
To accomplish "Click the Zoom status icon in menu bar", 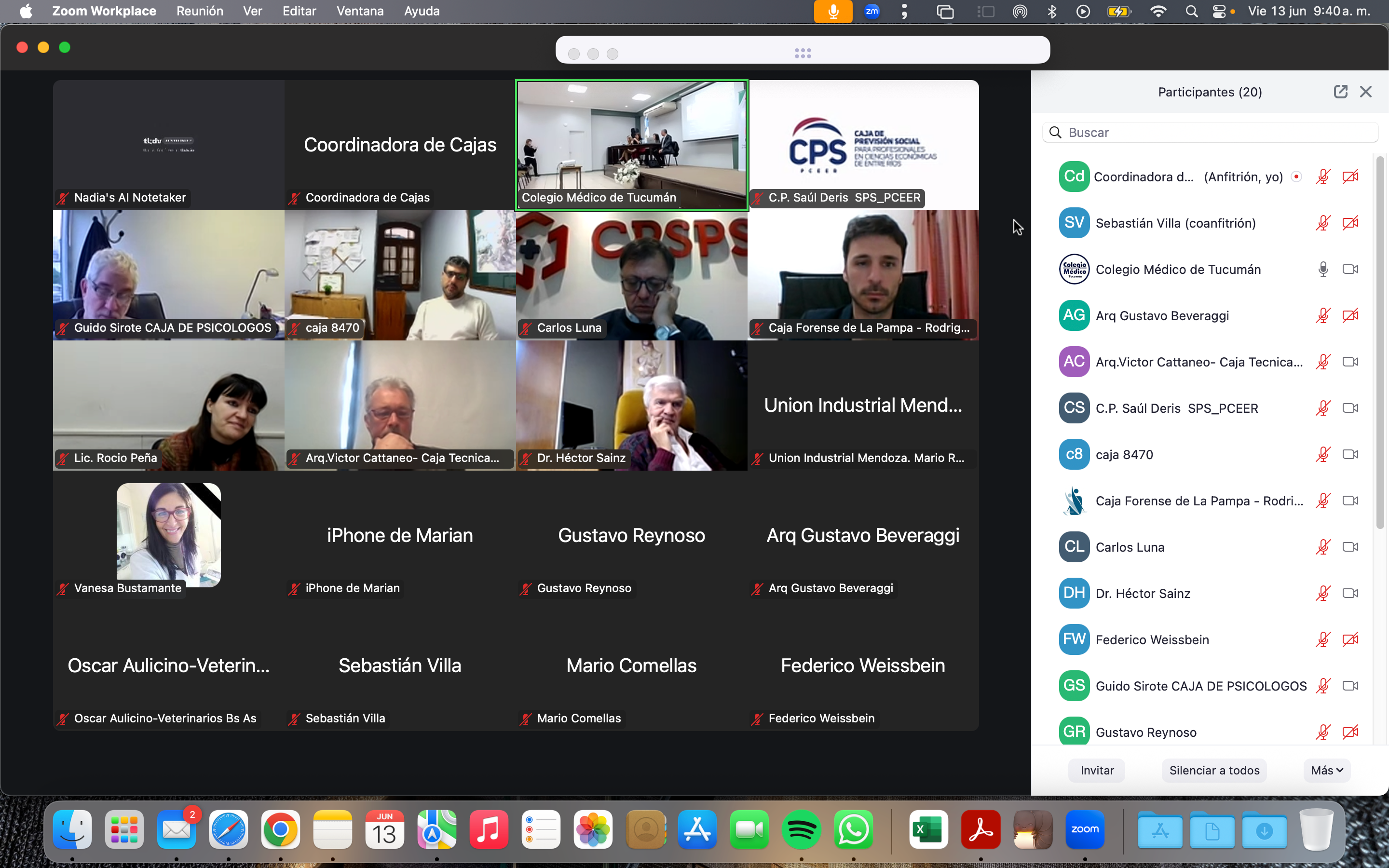I will point(872,11).
